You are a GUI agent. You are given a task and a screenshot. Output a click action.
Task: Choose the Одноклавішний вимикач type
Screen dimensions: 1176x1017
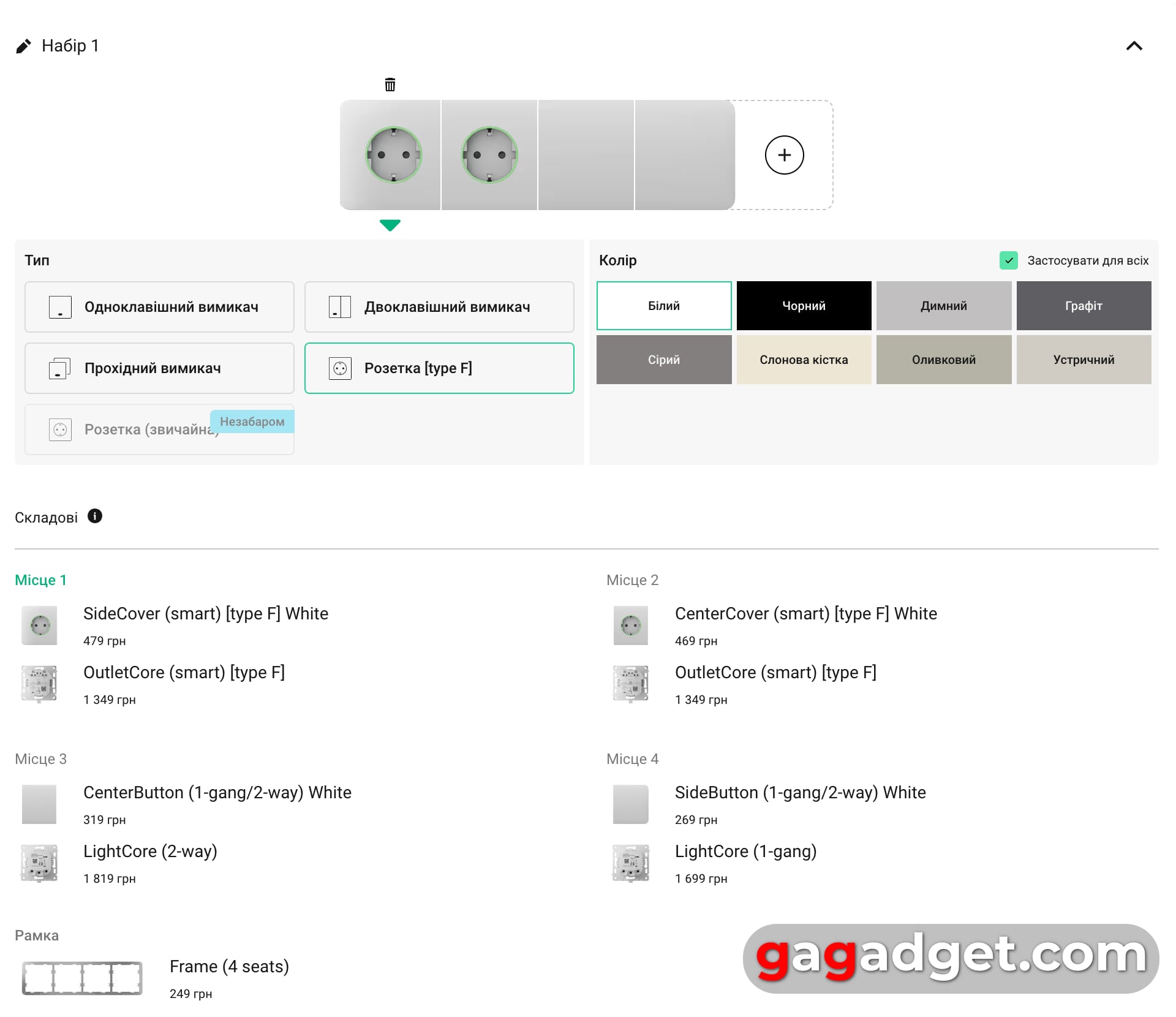coord(159,307)
